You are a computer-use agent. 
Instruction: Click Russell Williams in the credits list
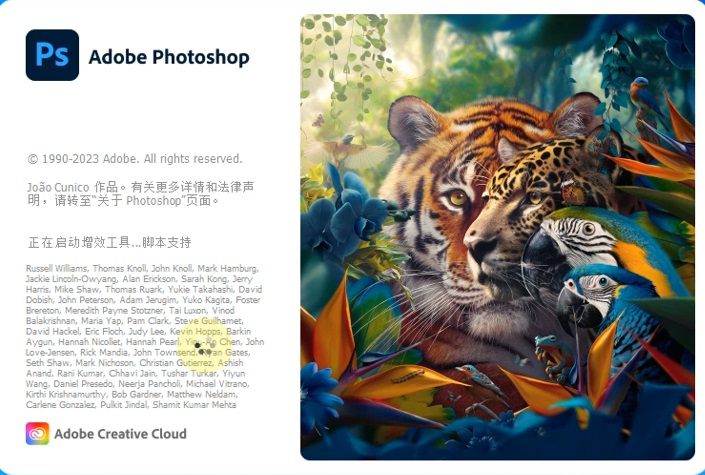[x=57, y=269]
